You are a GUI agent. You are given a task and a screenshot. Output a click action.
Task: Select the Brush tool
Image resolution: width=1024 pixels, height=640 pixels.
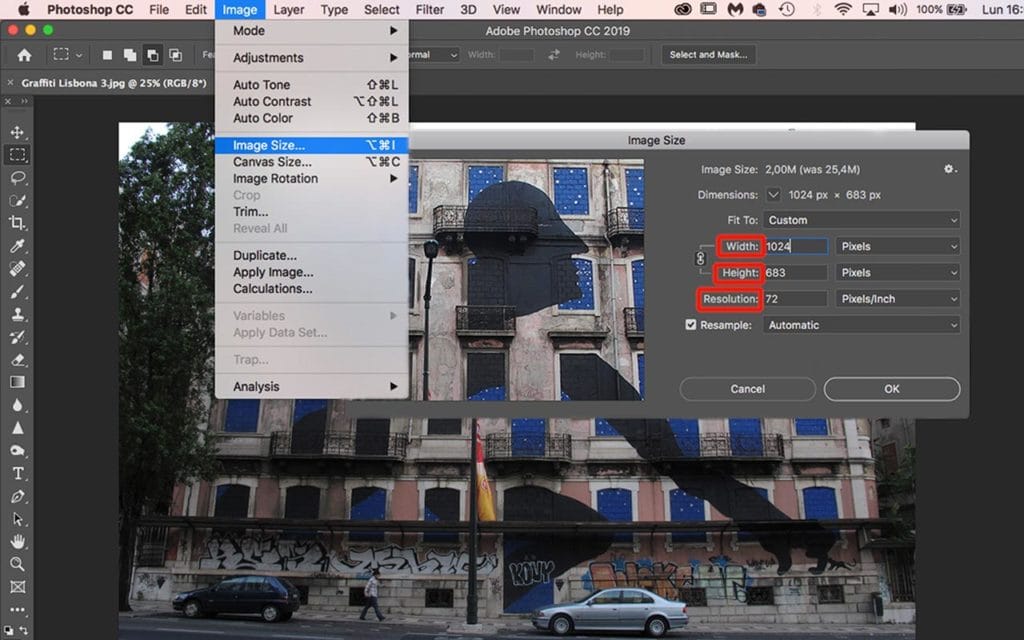tap(14, 293)
